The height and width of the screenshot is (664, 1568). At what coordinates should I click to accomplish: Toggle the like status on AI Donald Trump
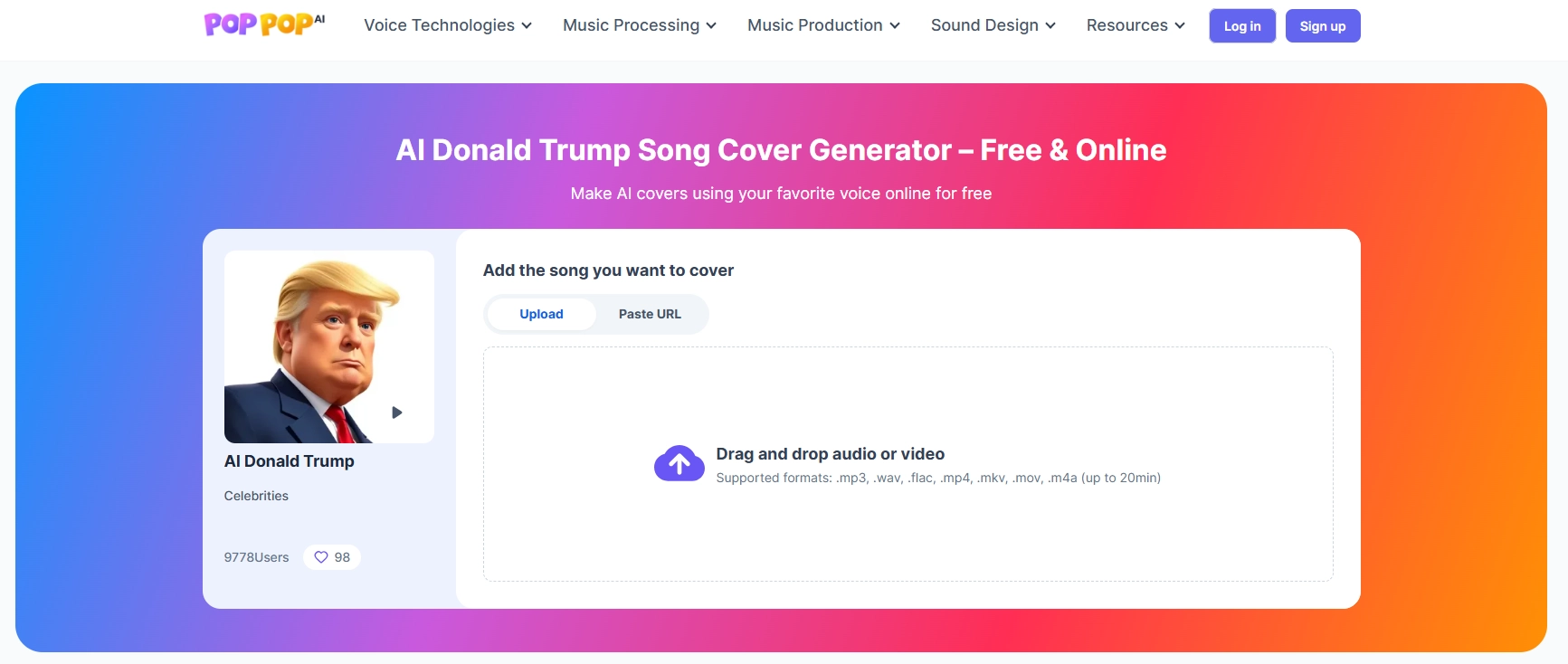point(331,557)
